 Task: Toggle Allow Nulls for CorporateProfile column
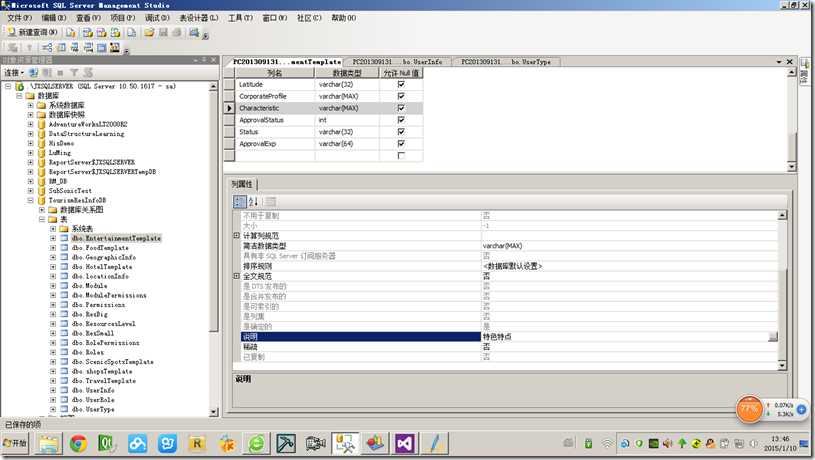point(401,96)
